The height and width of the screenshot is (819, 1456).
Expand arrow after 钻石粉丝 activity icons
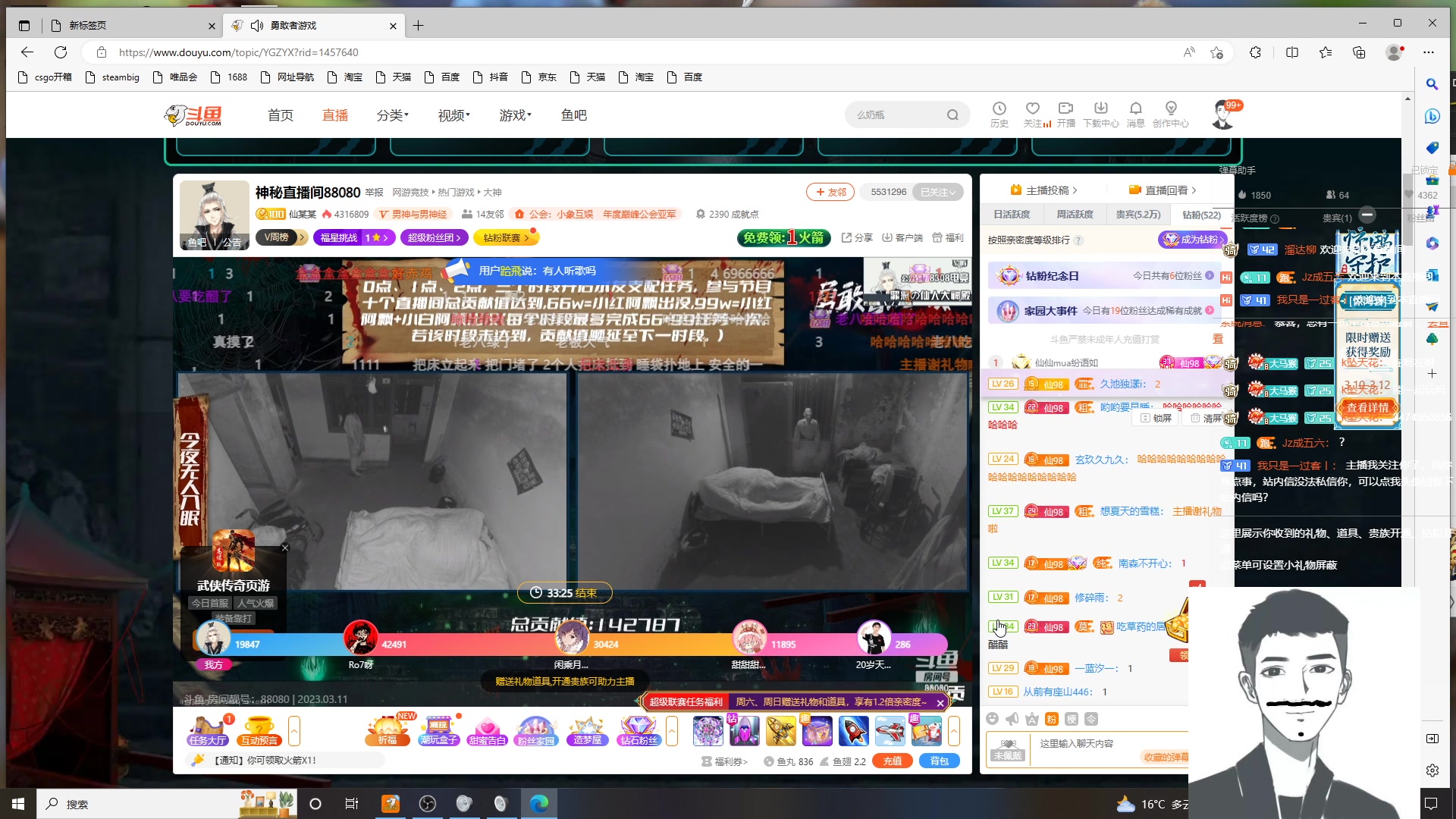point(672,731)
